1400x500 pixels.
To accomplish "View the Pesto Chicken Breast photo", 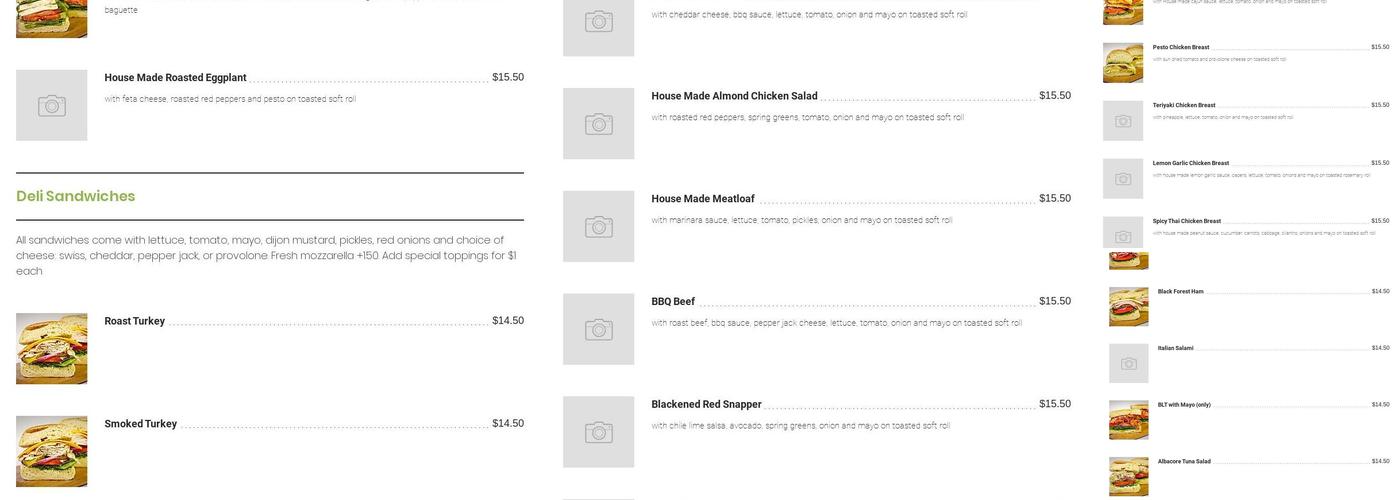I will tap(1123, 63).
